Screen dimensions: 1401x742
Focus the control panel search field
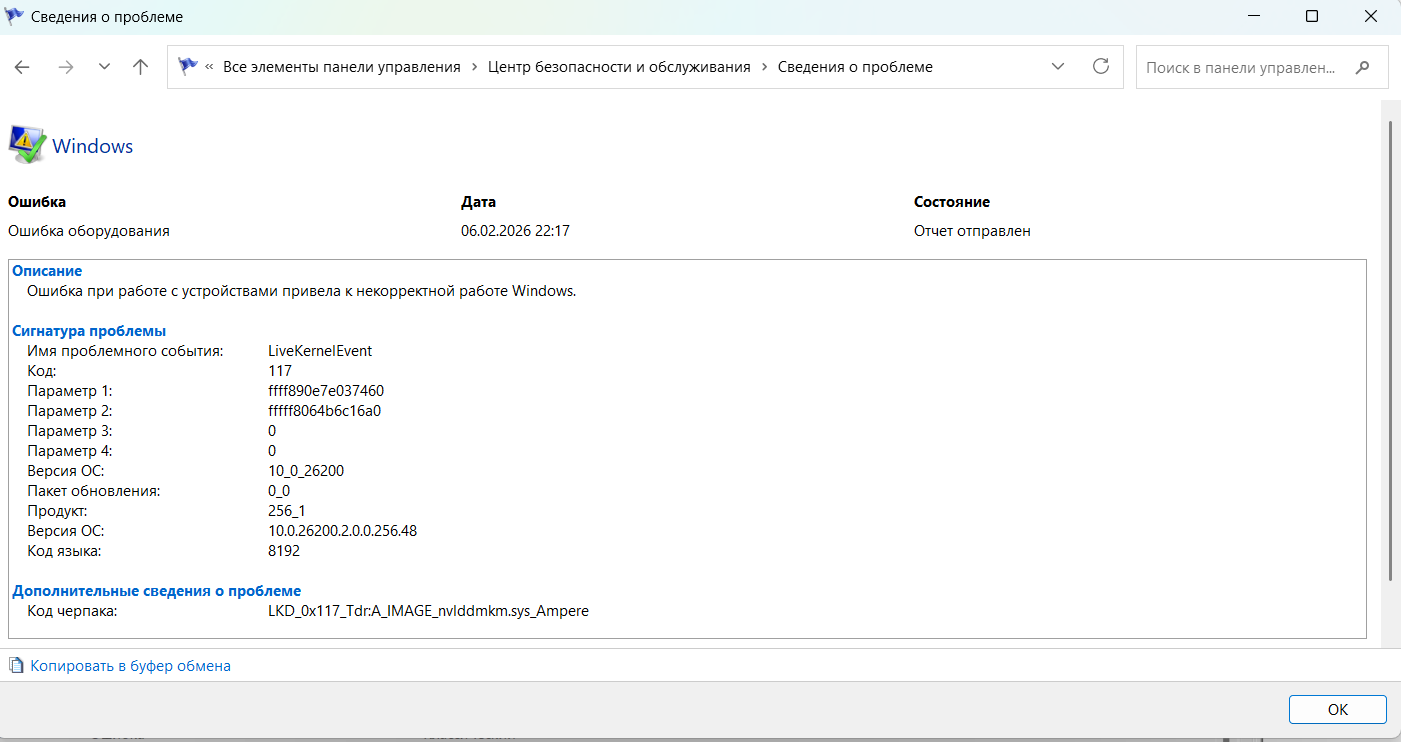1262,68
